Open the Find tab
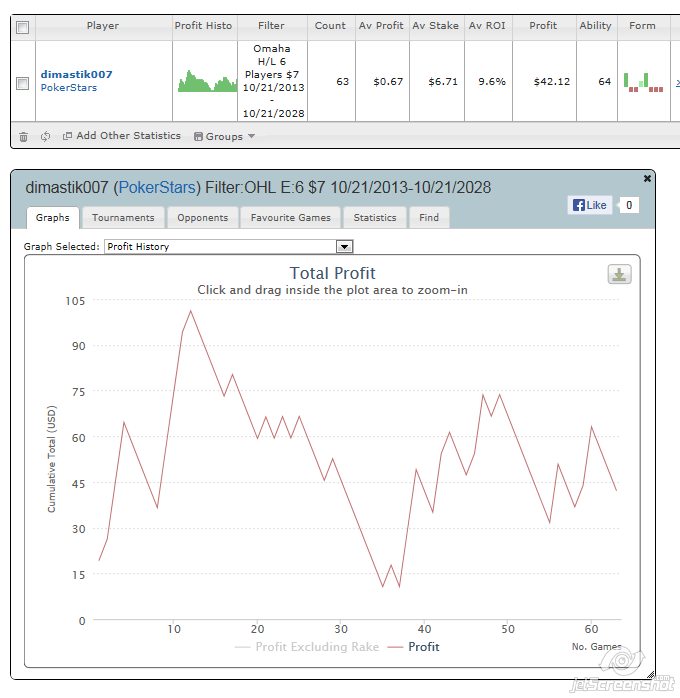This screenshot has height=698, width=680. [x=429, y=218]
